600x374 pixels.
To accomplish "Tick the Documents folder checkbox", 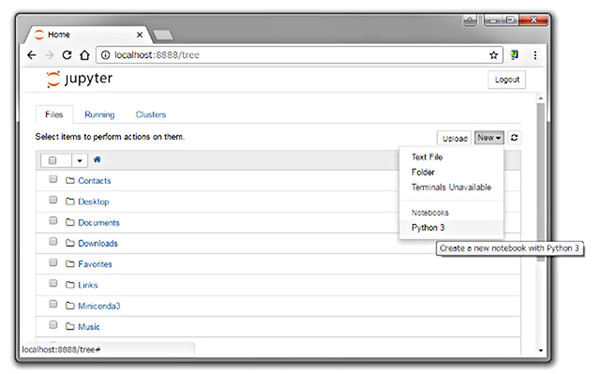I will [x=53, y=221].
